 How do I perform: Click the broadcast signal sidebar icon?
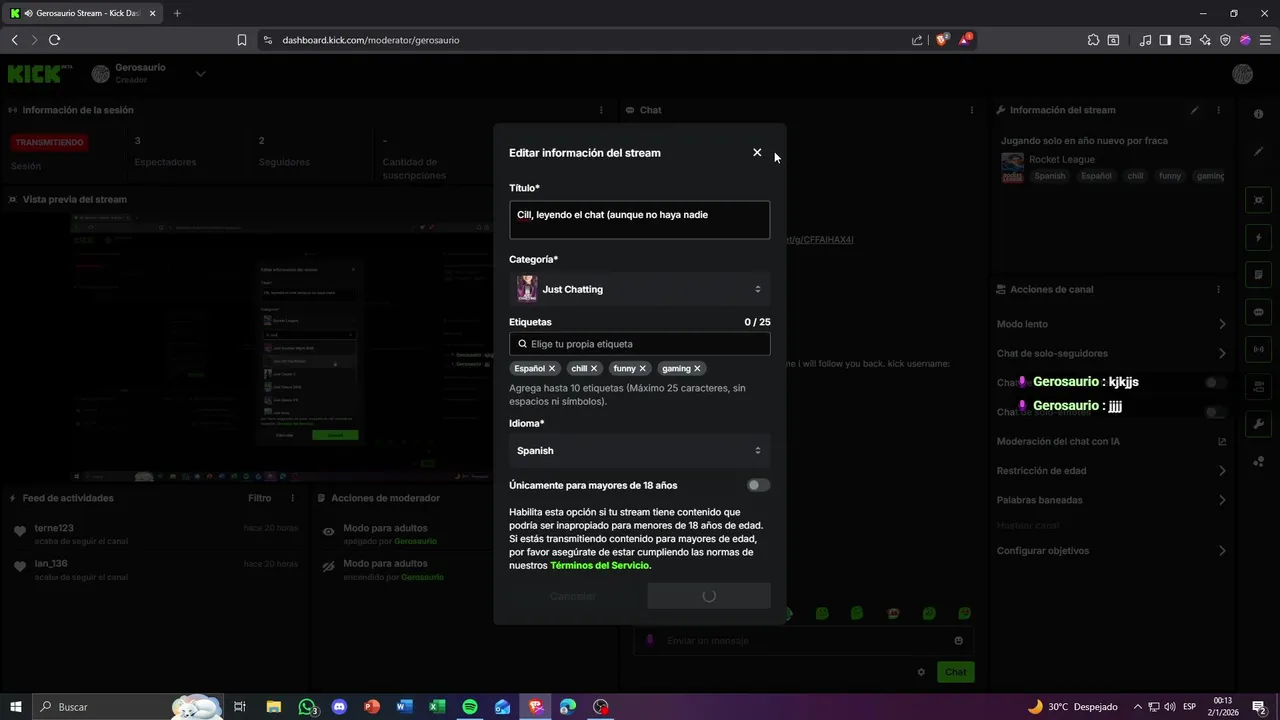[x=1258, y=349]
